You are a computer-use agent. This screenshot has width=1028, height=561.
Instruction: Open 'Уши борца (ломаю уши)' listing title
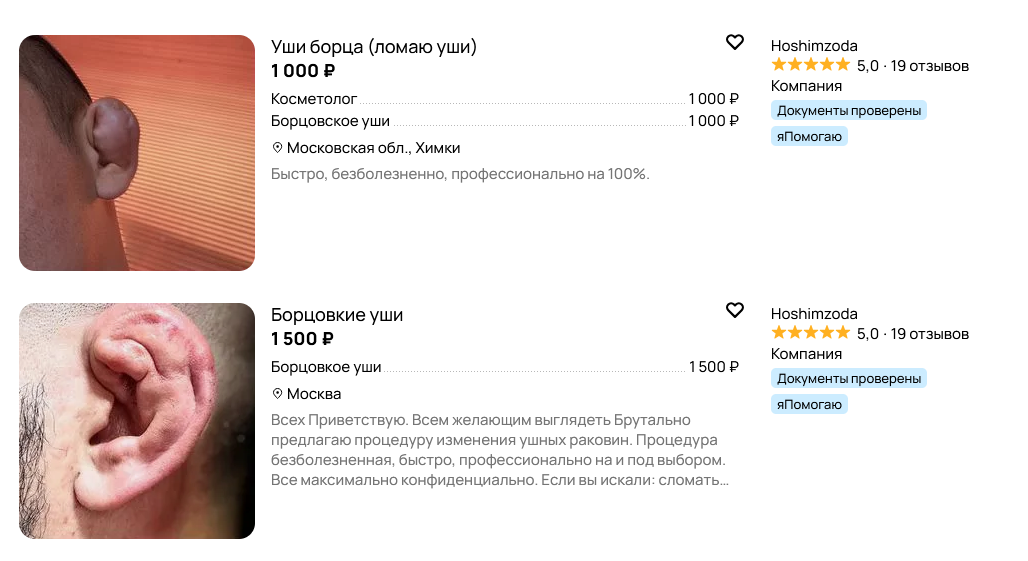[374, 46]
